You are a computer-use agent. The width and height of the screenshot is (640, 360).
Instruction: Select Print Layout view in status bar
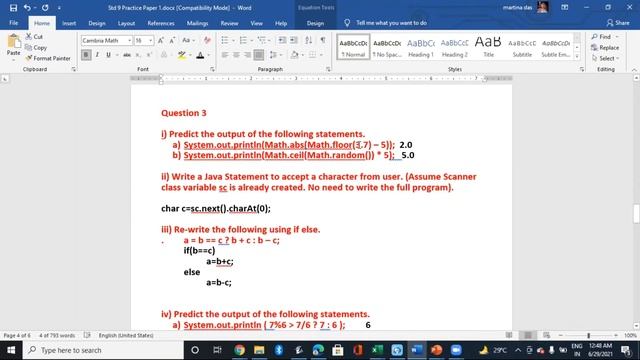click(528, 335)
